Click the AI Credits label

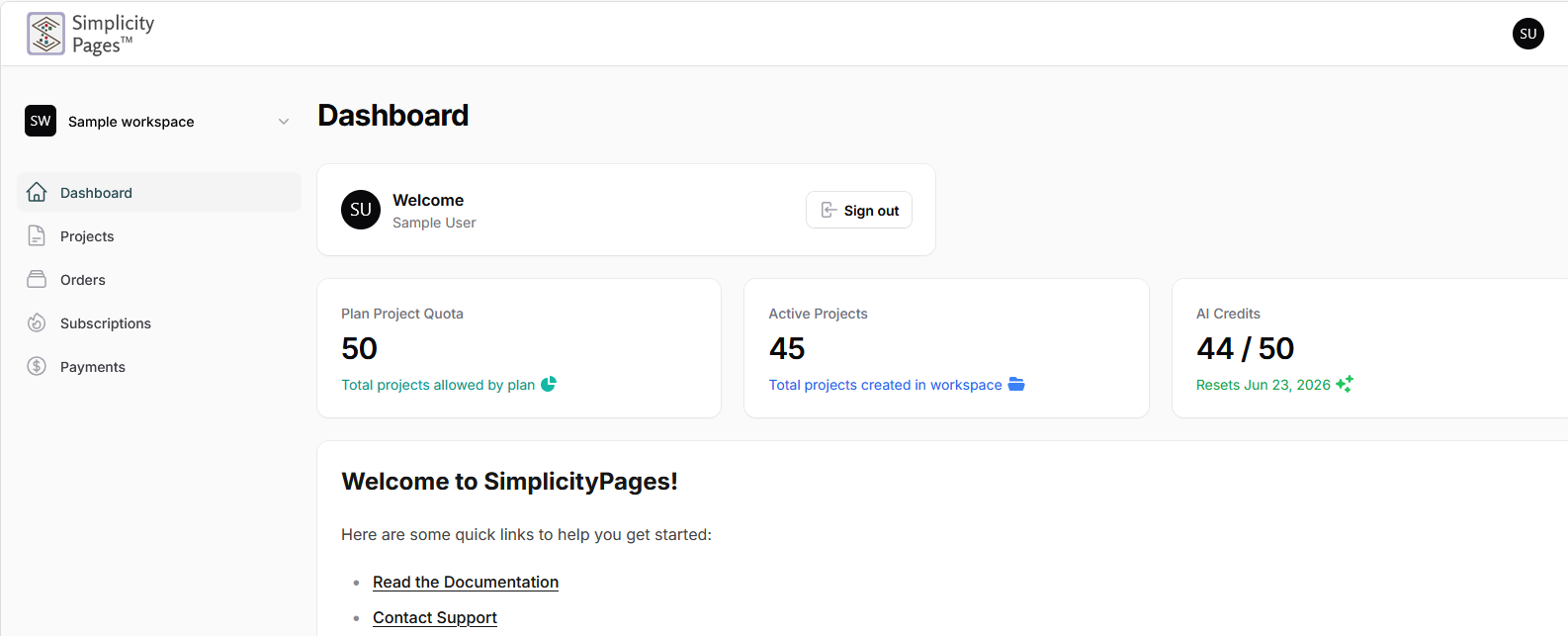click(x=1228, y=314)
